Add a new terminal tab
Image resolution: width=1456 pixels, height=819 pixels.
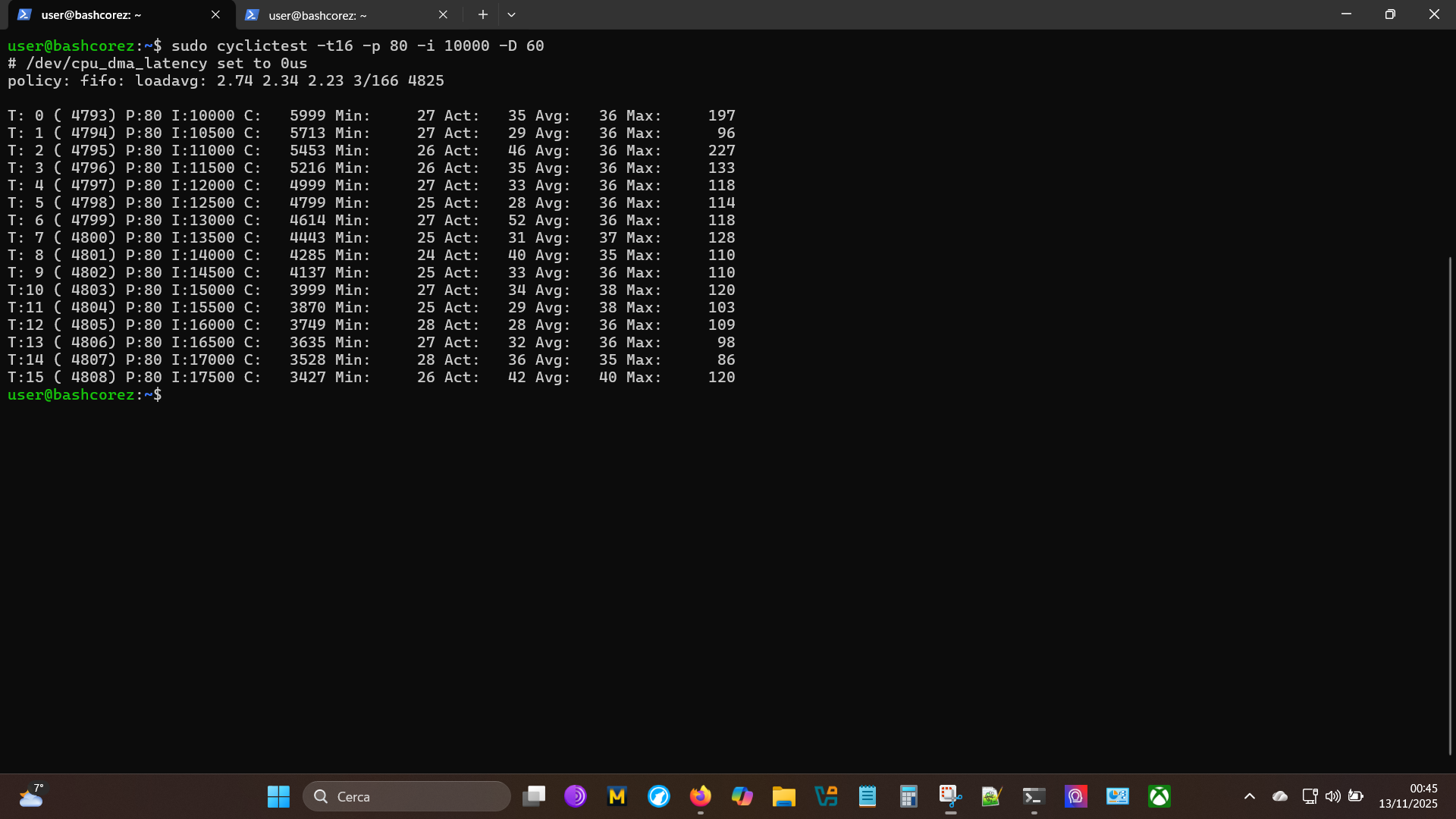(x=482, y=14)
